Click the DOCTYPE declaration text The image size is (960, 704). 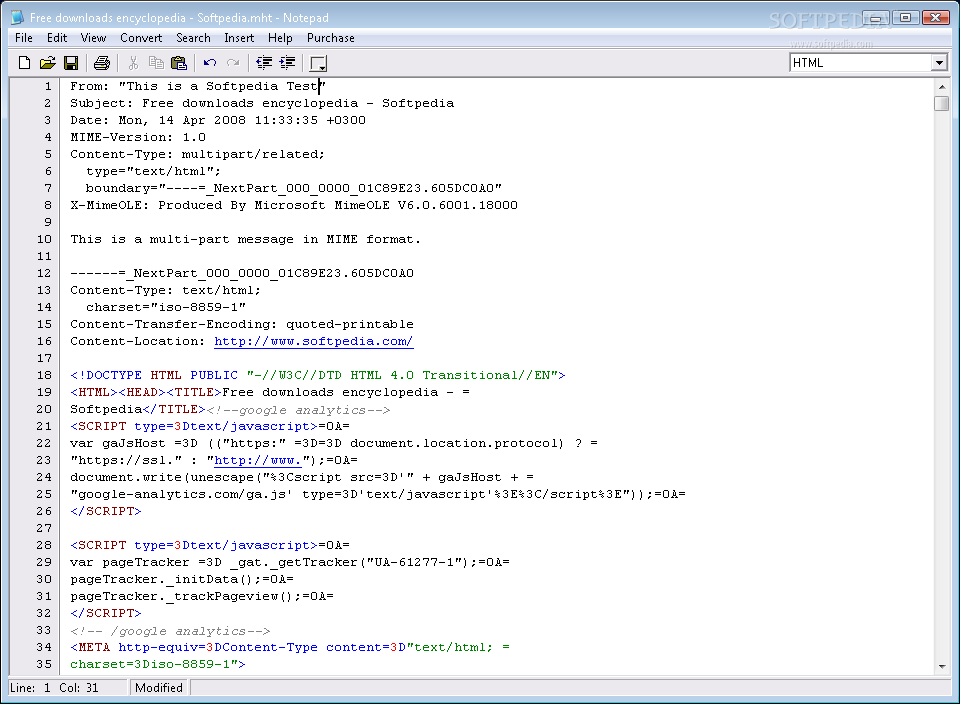318,375
